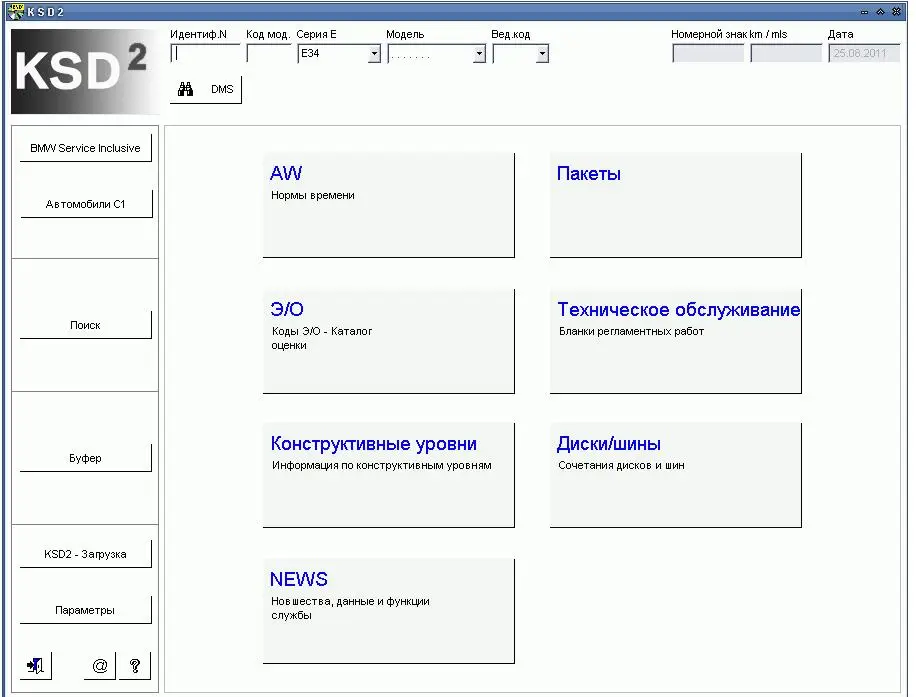Click the Номерной знак field
Screen dimensions: 916x697
coord(709,54)
